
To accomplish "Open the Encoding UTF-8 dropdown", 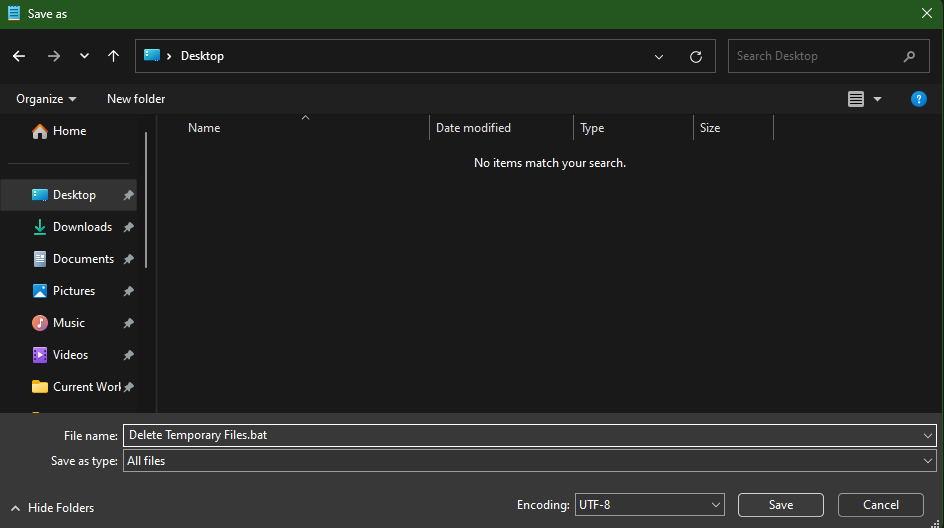I will coord(649,505).
